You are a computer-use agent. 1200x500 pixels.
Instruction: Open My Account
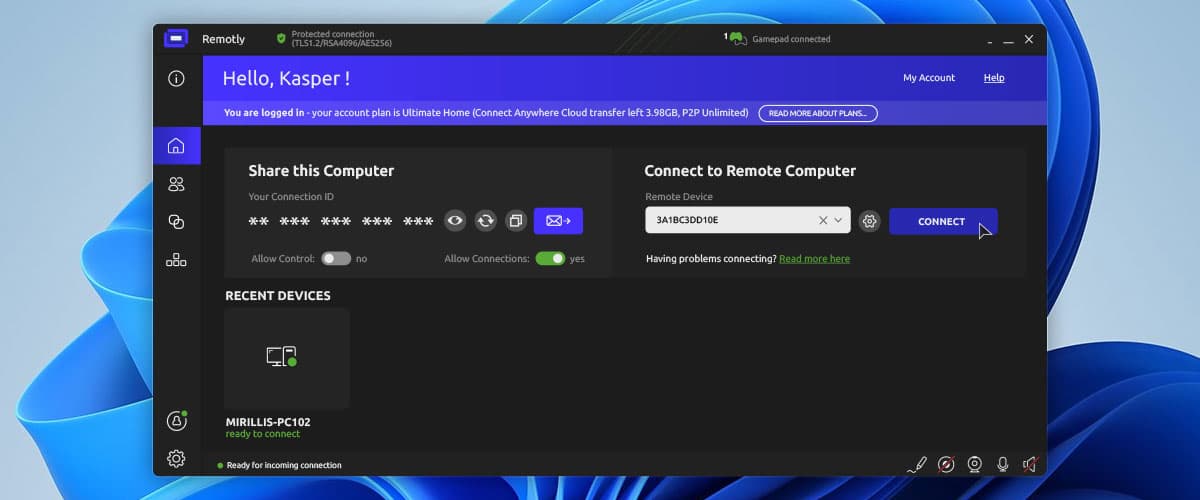pyautogui.click(x=929, y=78)
